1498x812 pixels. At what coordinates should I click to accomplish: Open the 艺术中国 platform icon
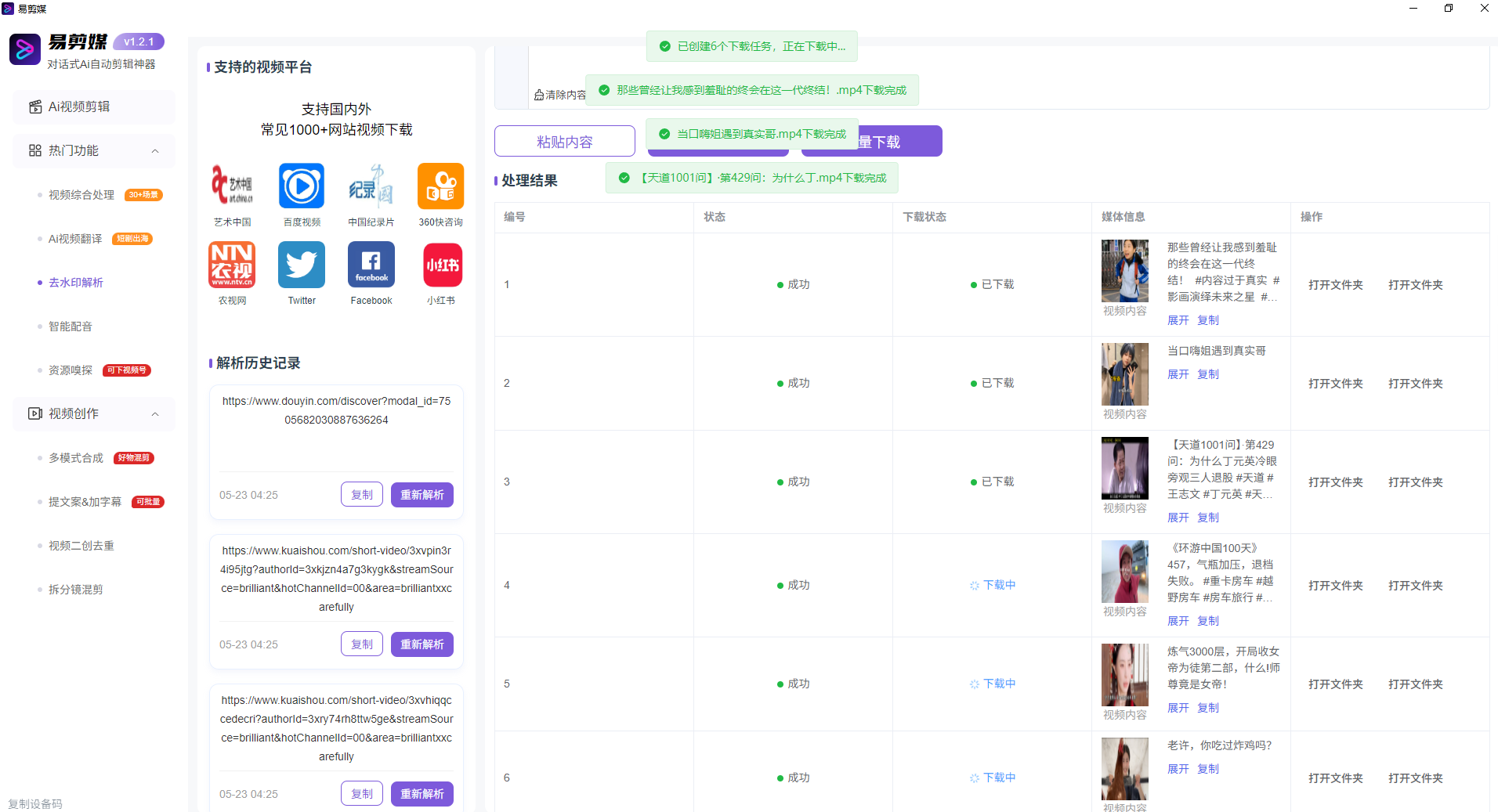pos(232,186)
